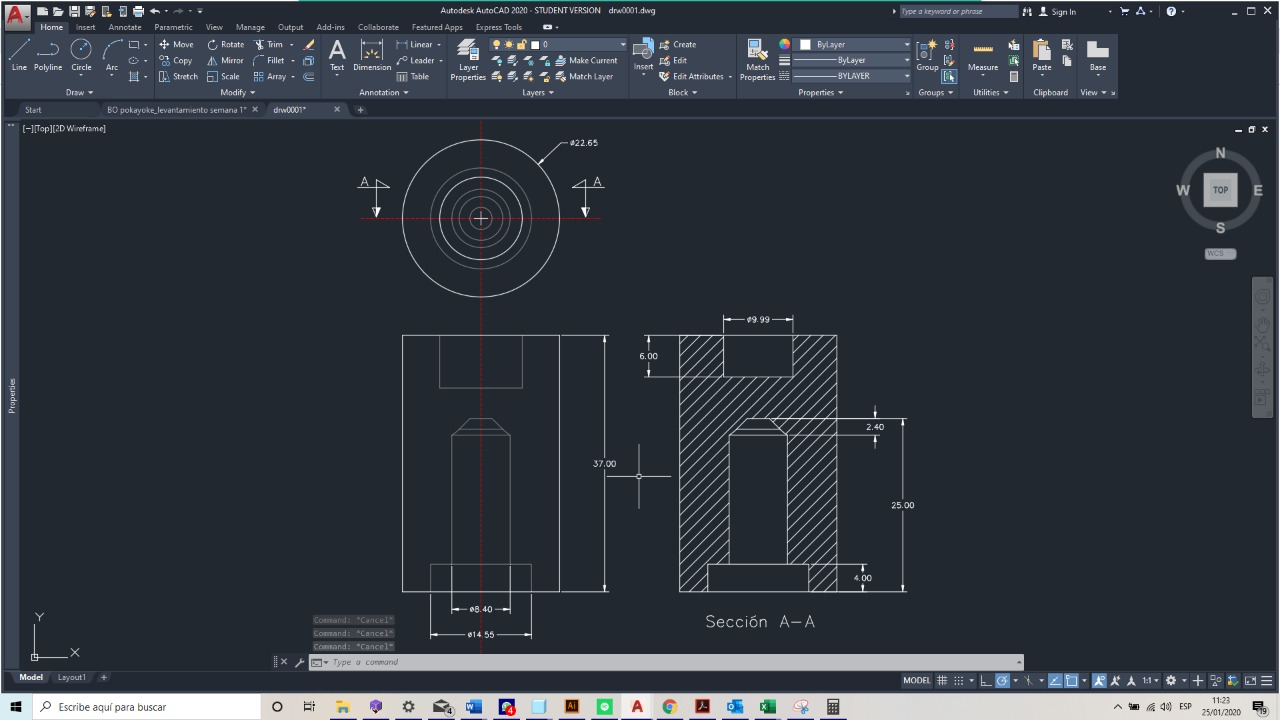Click the Move tool in Modify panel

176,44
